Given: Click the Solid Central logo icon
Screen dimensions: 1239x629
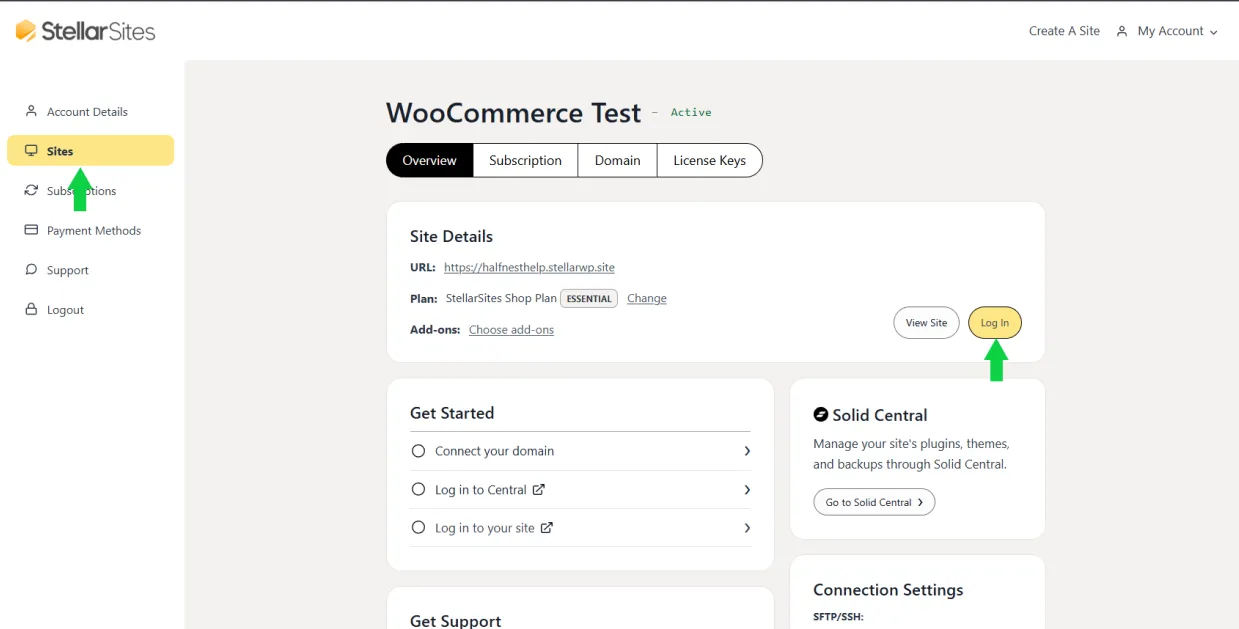Looking at the screenshot, I should pos(822,414).
